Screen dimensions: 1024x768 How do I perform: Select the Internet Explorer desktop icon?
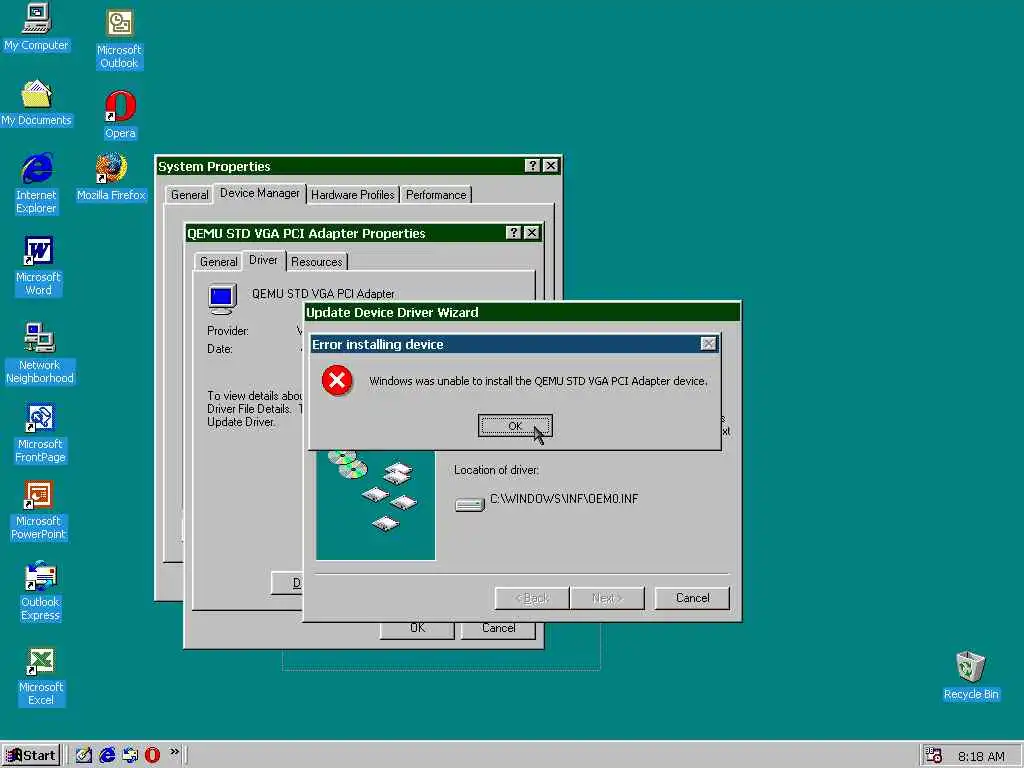tap(36, 184)
